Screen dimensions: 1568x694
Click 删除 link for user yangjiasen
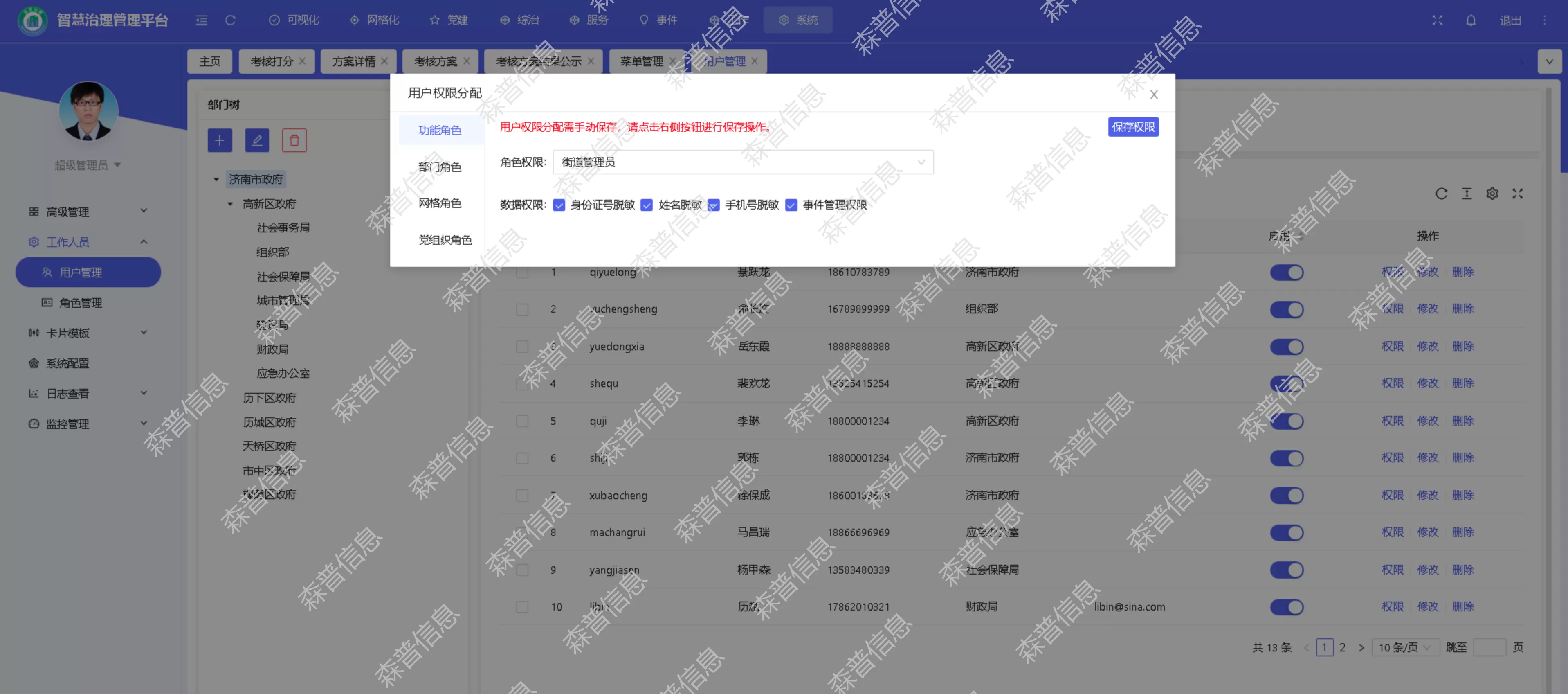[1463, 570]
